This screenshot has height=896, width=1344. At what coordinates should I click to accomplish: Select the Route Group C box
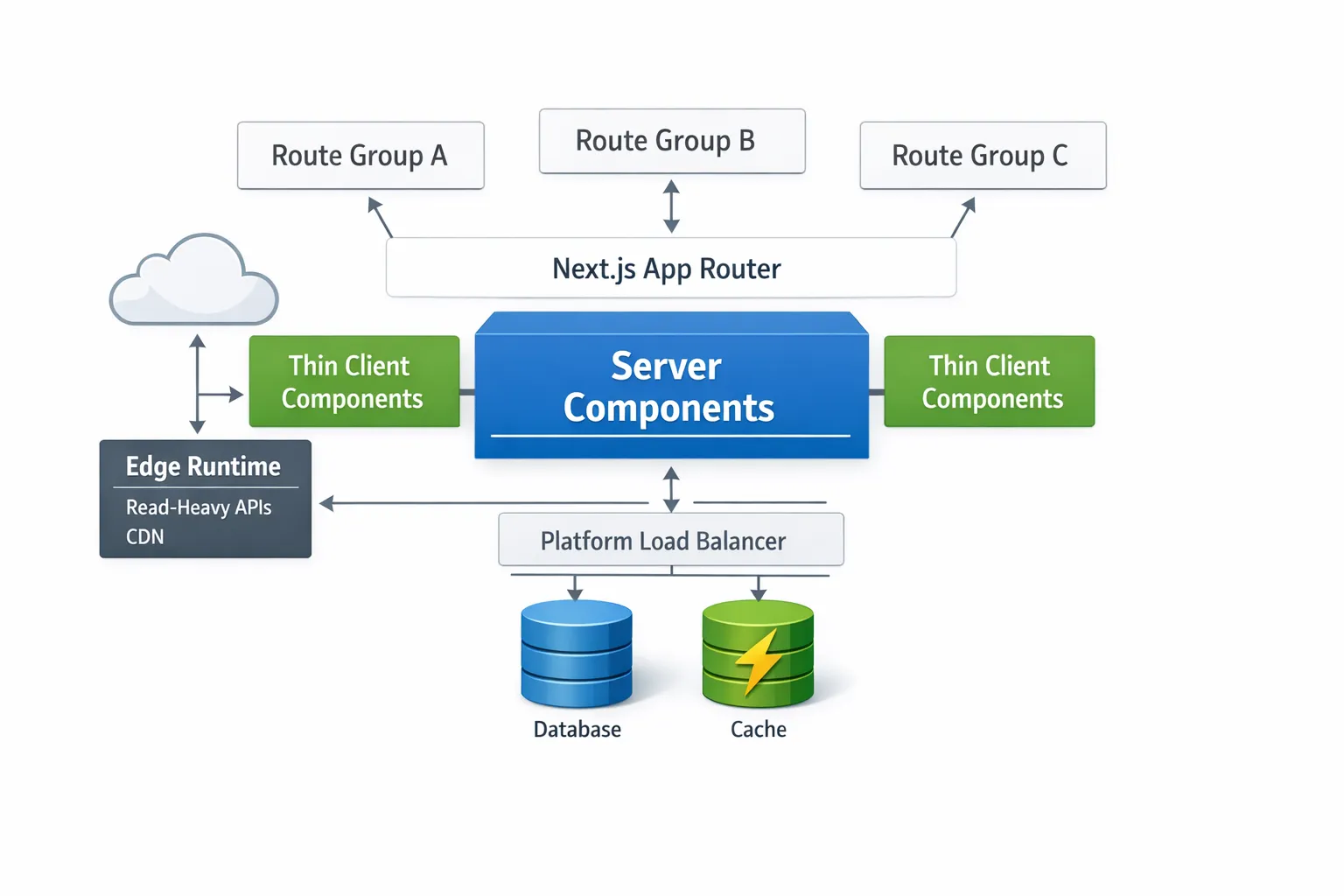(x=983, y=156)
